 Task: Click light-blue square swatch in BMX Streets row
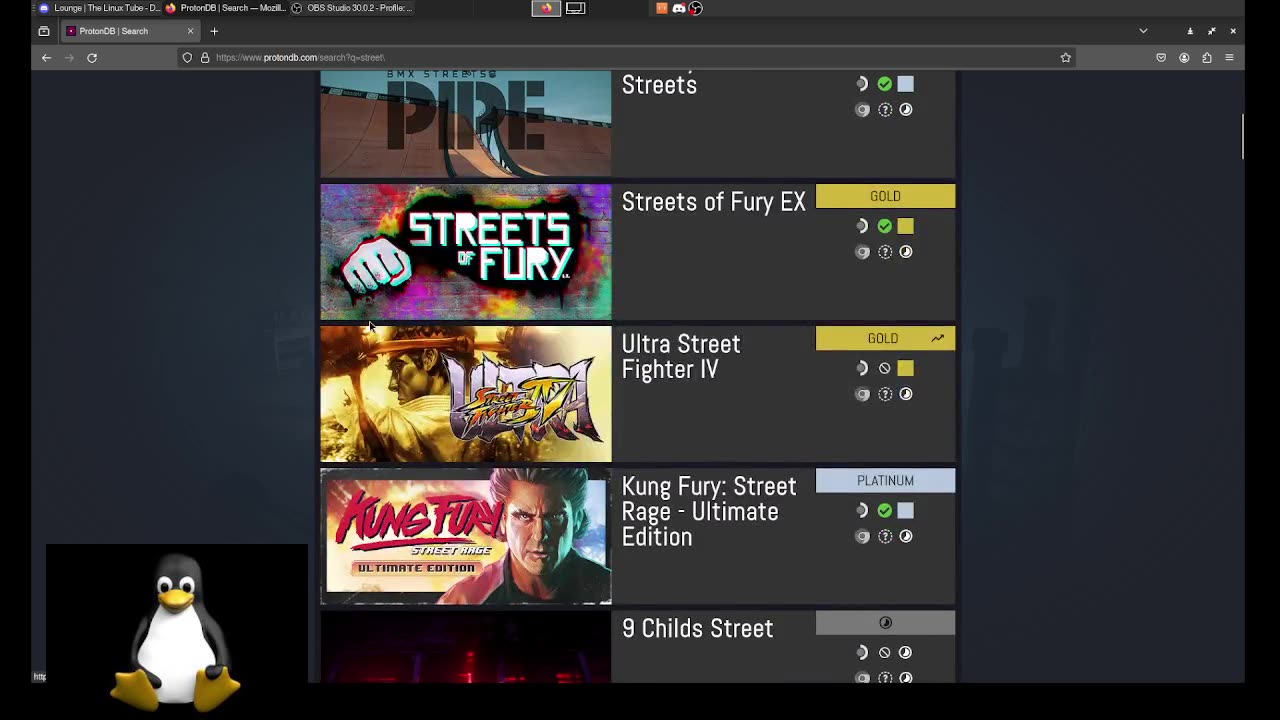tap(905, 84)
